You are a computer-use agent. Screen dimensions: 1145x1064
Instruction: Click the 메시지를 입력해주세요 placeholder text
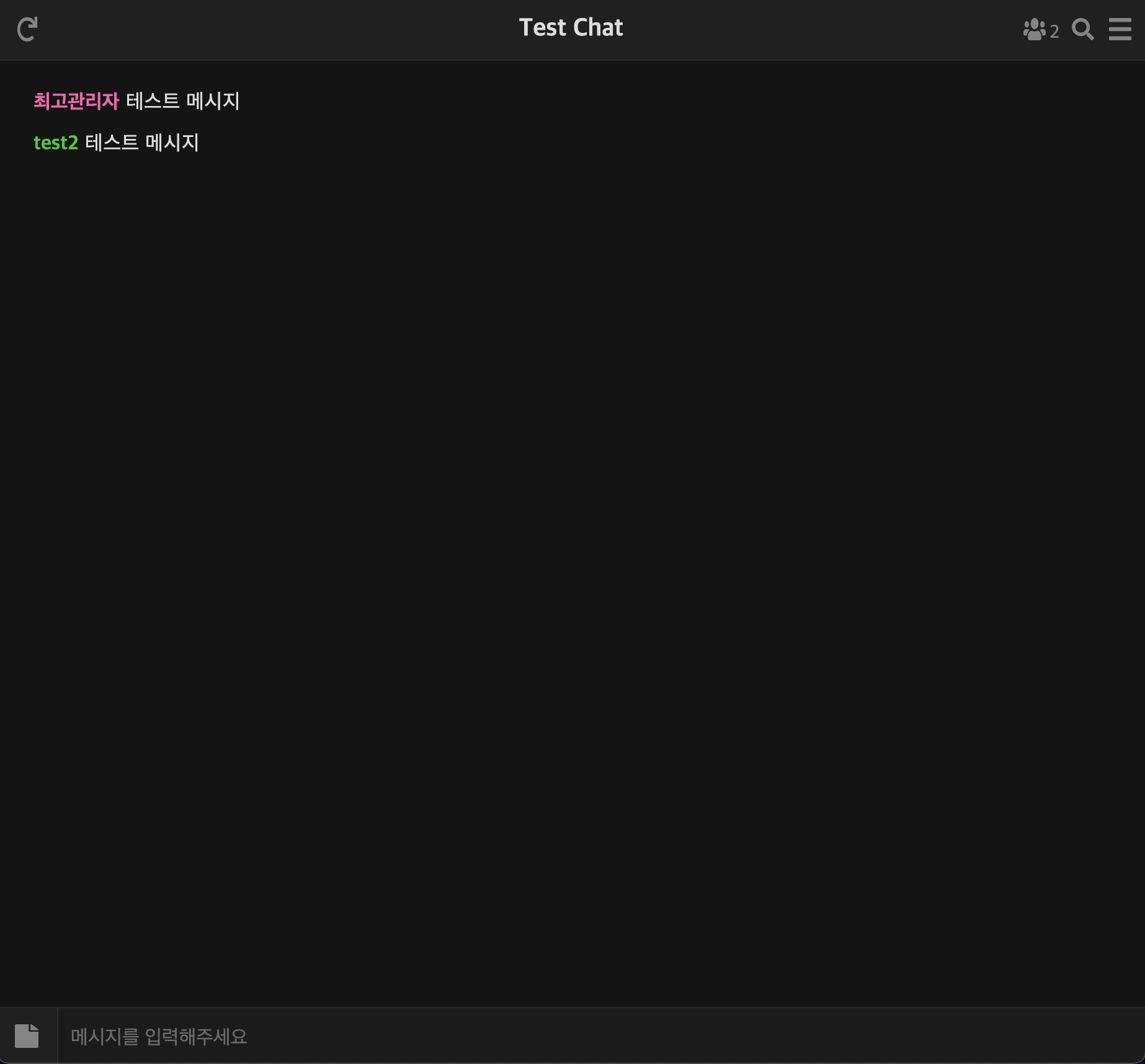159,1036
